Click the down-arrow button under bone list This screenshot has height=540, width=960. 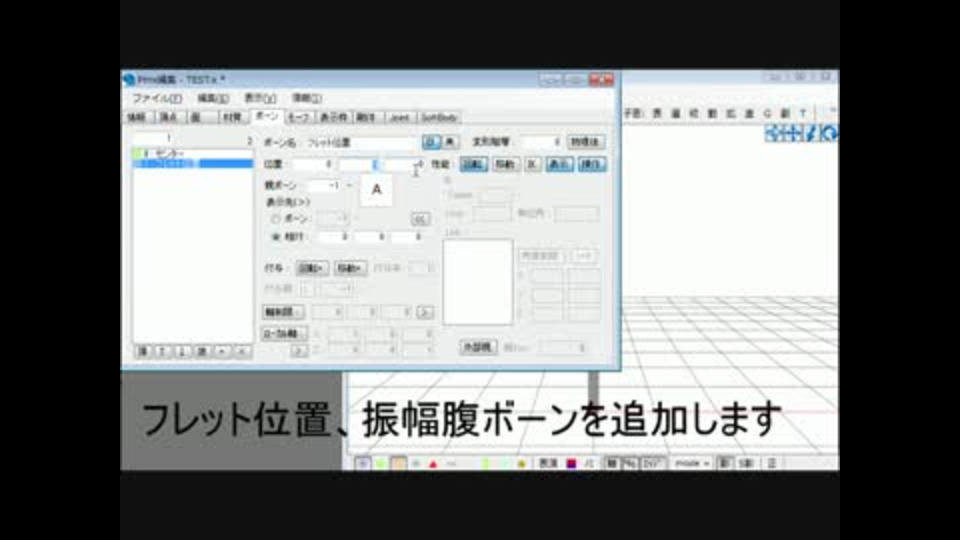click(182, 351)
